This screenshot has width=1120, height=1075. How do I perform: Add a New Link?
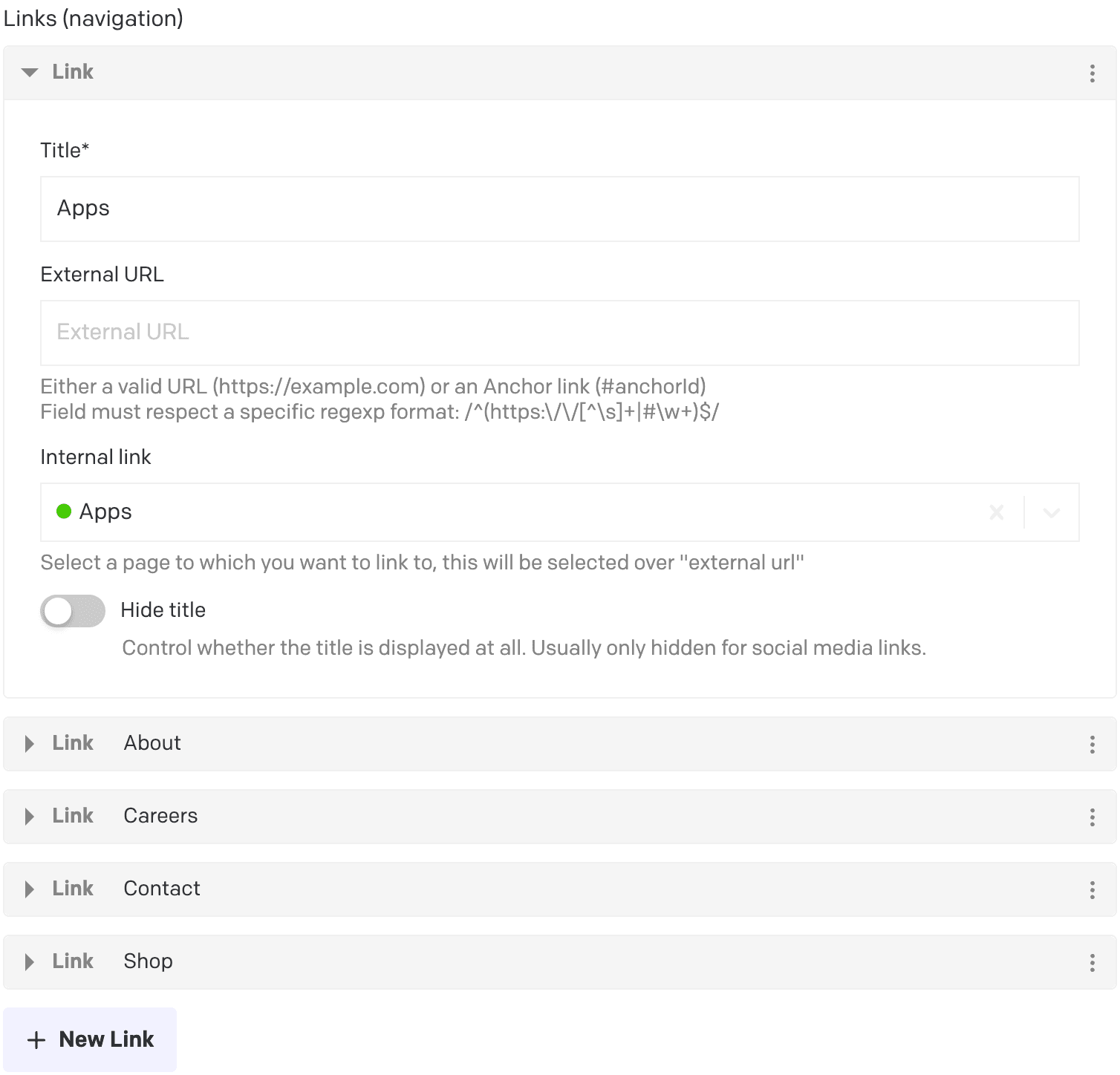point(90,1039)
